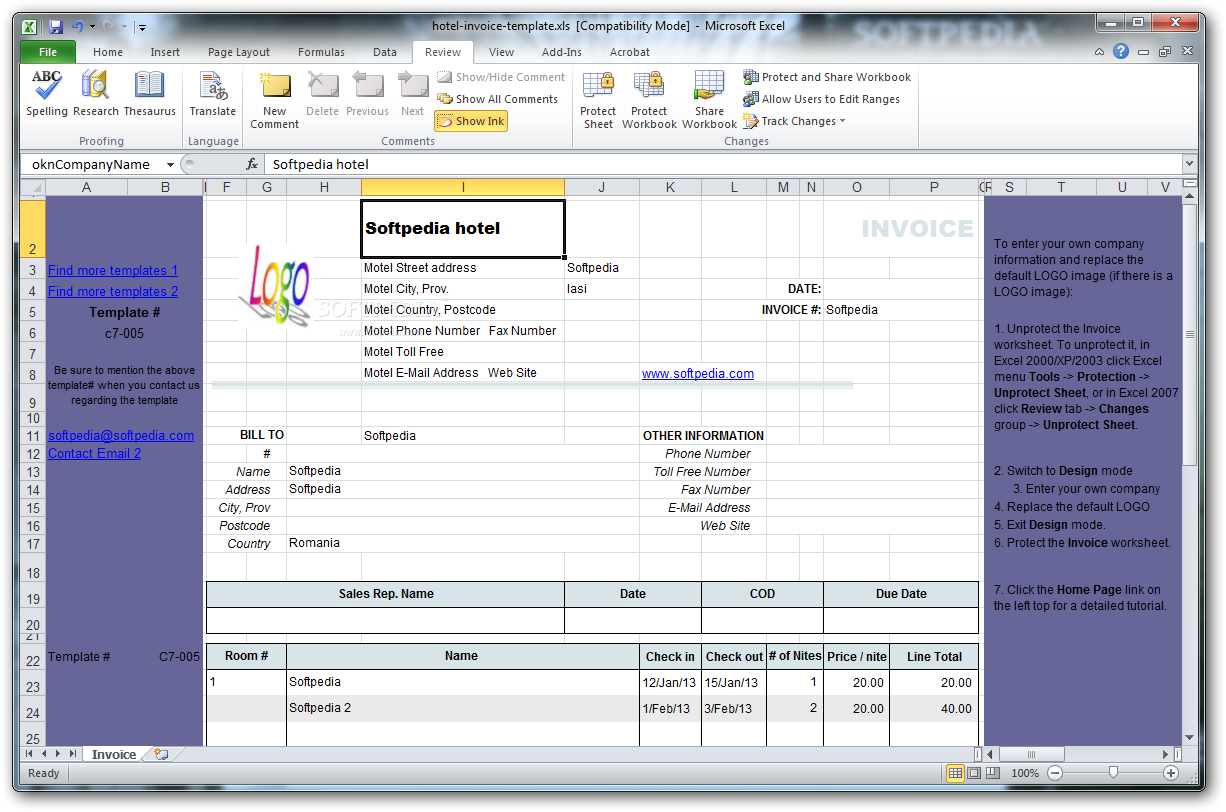Viewport: 1226px width, 812px height.
Task: Click the Insert Function fx button
Action: pos(252,165)
